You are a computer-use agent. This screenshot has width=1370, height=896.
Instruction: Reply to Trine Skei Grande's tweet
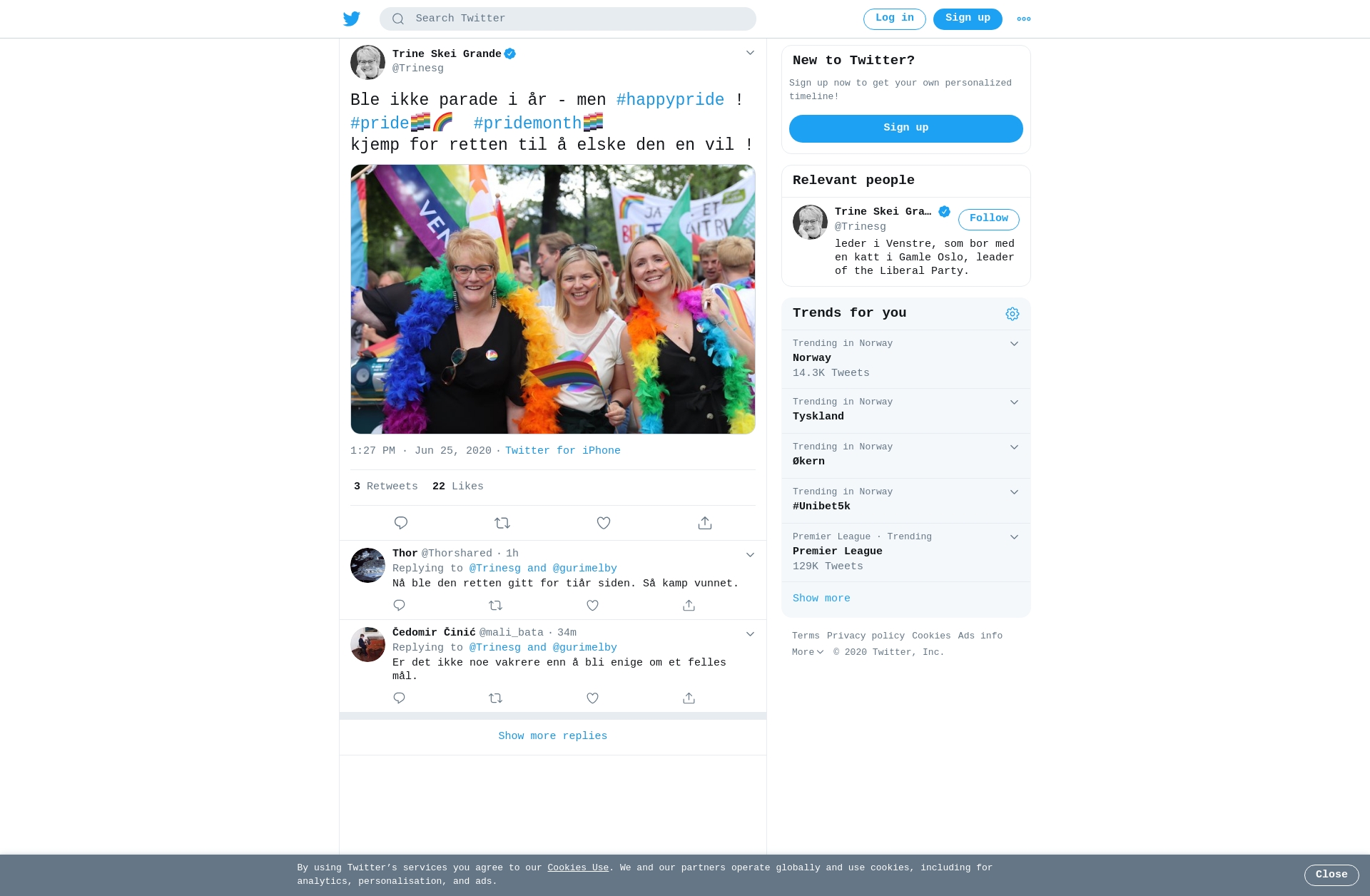click(401, 523)
